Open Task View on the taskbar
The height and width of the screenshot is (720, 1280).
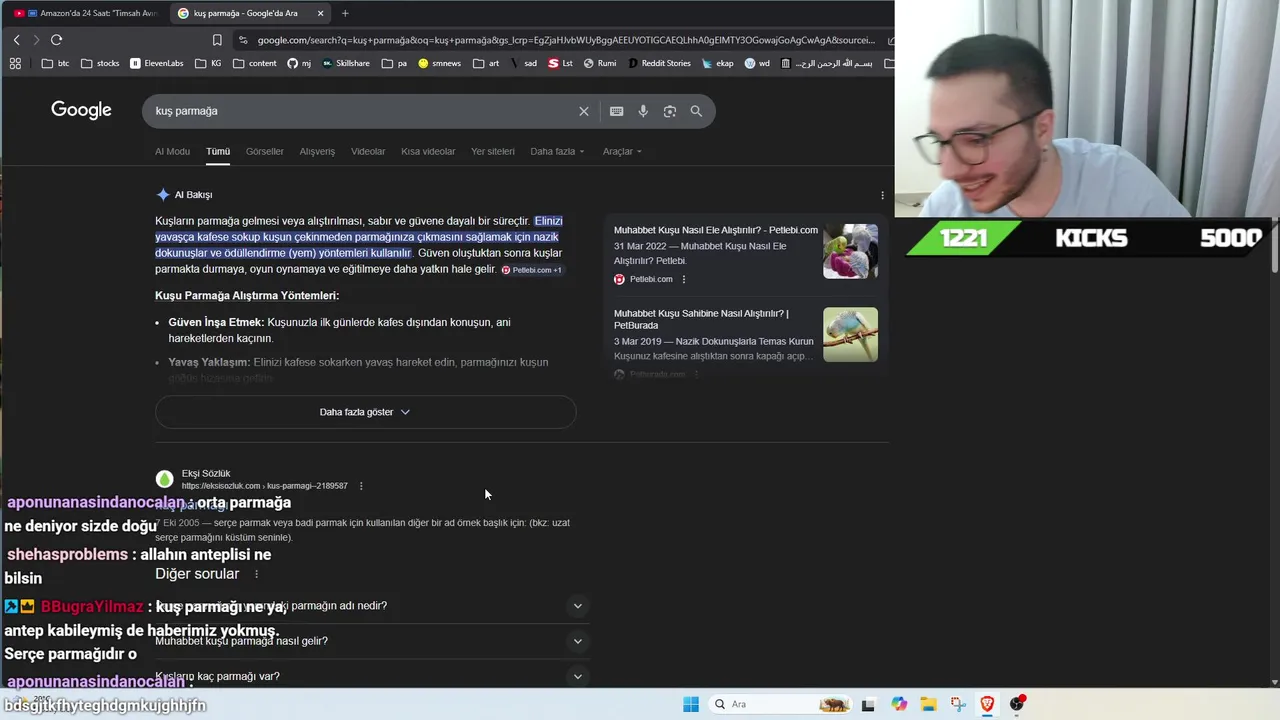point(868,704)
